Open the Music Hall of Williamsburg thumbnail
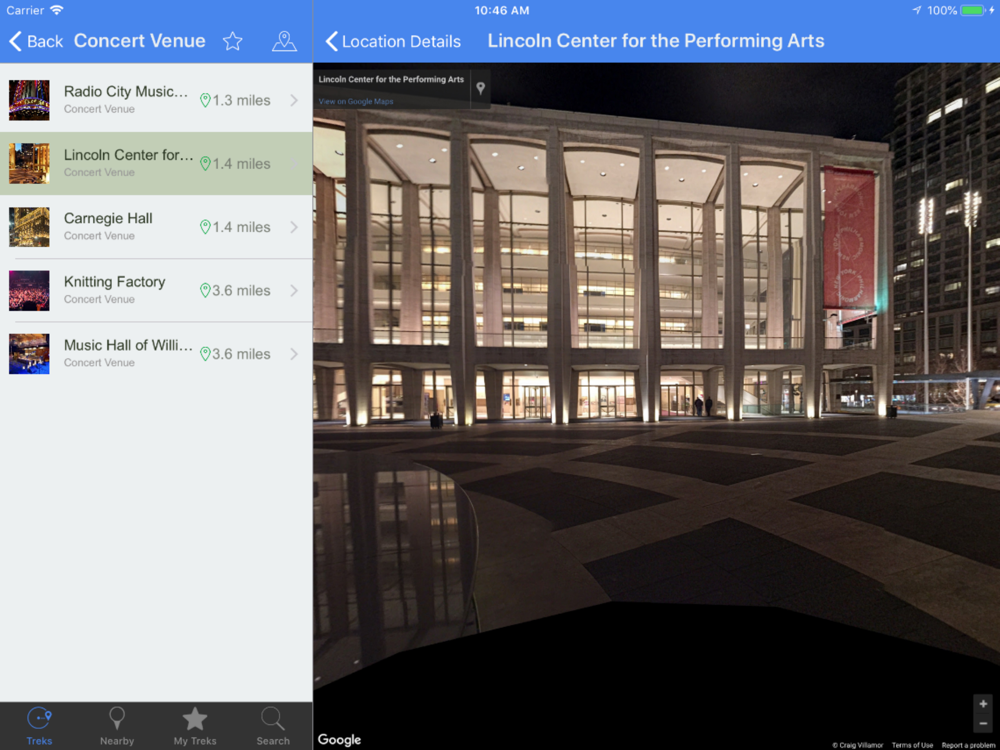The image size is (1000, 750). point(29,353)
